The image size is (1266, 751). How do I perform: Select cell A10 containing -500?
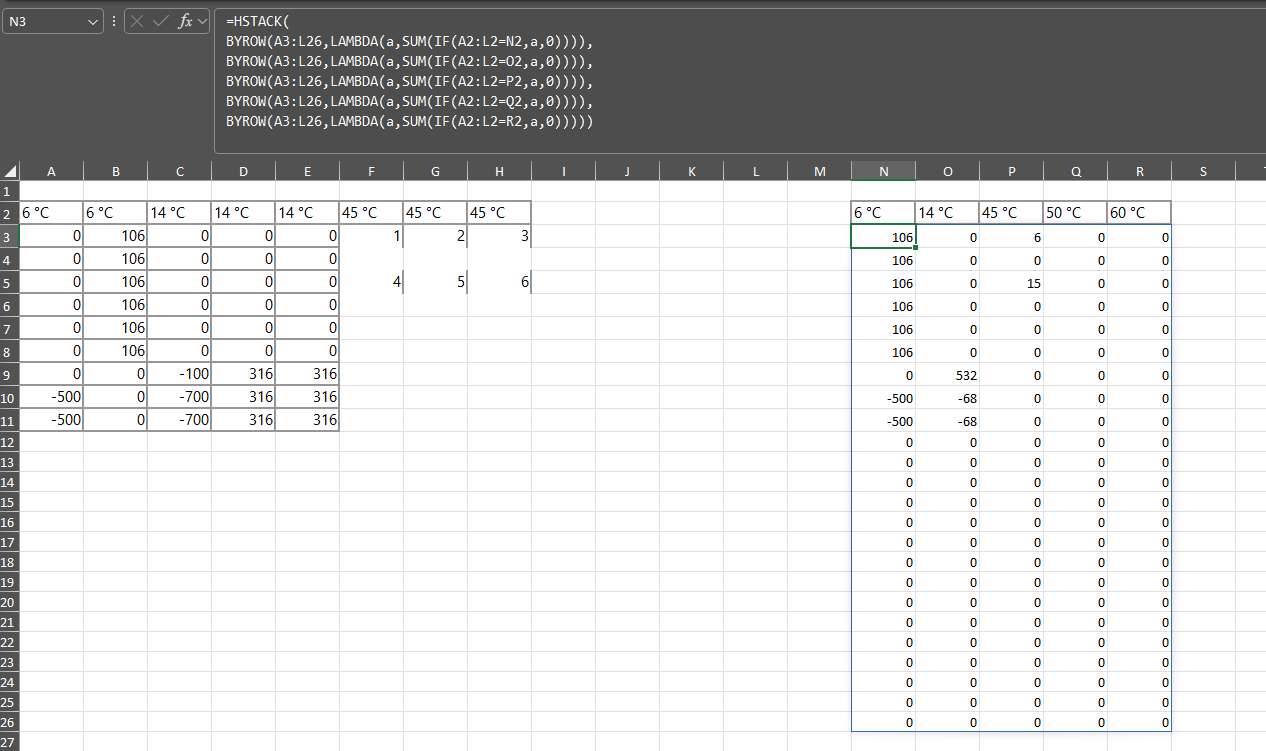(51, 397)
